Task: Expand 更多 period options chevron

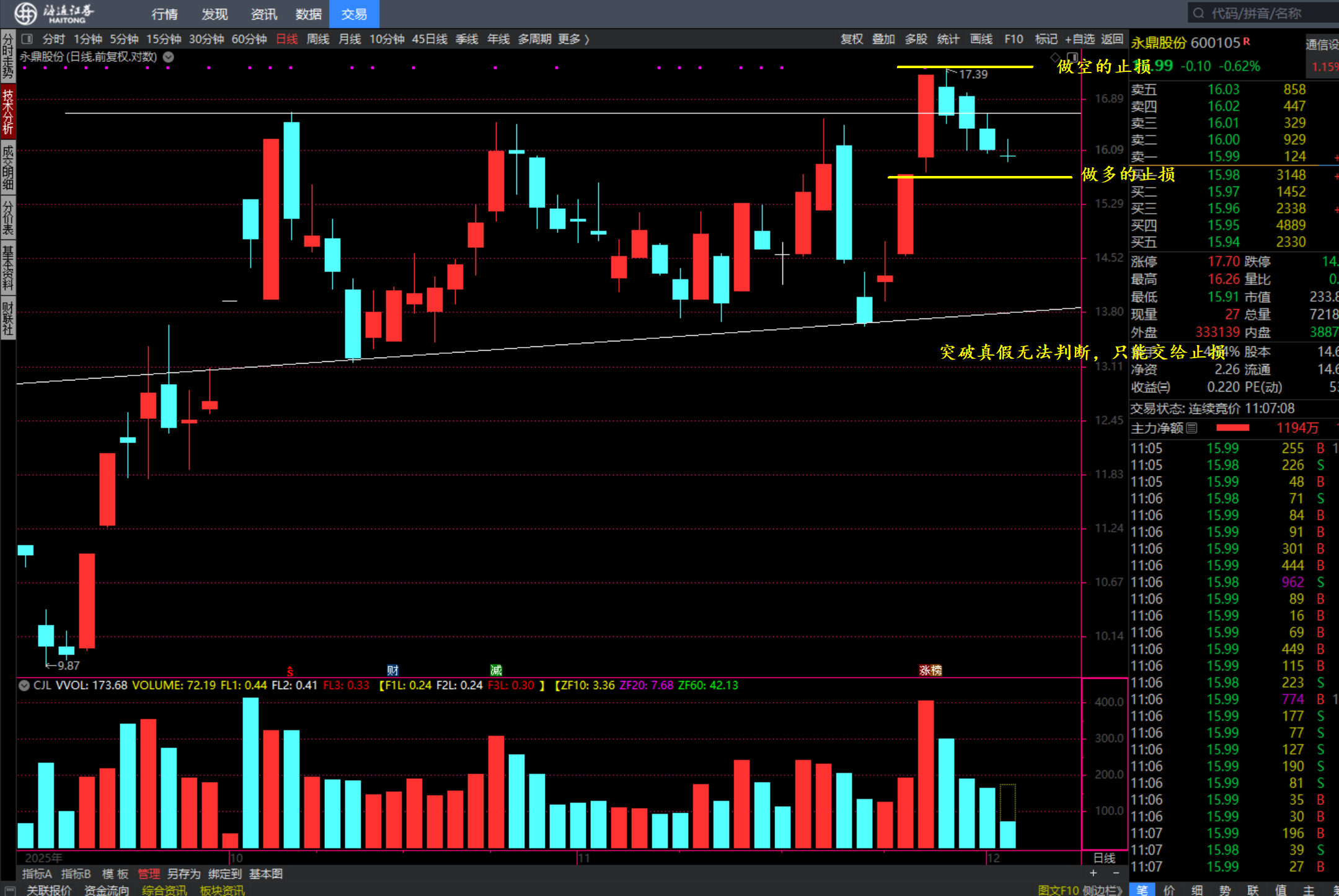Action: click(x=586, y=39)
